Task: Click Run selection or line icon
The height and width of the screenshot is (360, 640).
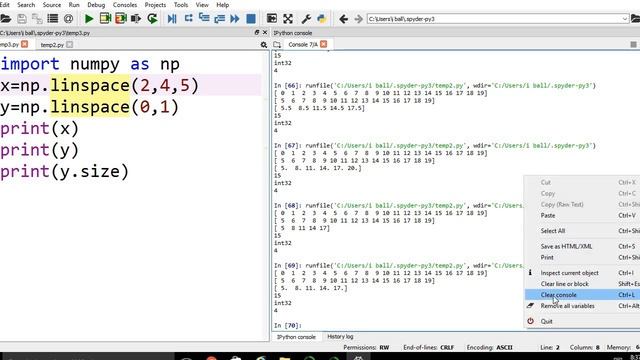Action: (136, 18)
